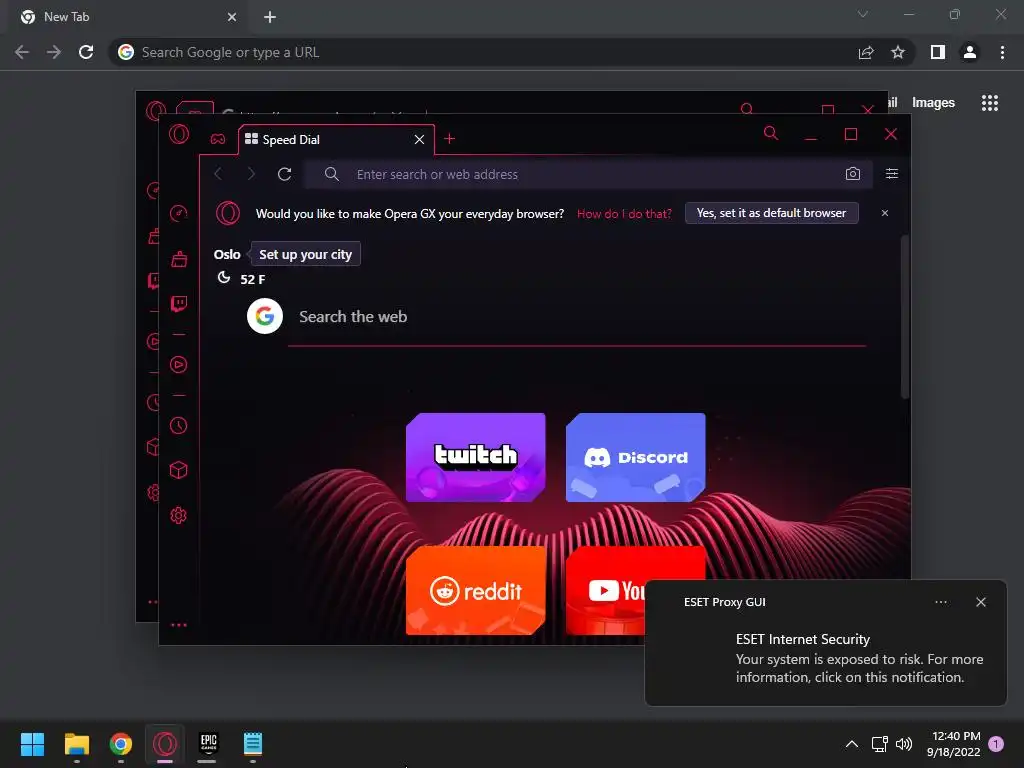Open GX Cleaner sidebar icon

179,259
